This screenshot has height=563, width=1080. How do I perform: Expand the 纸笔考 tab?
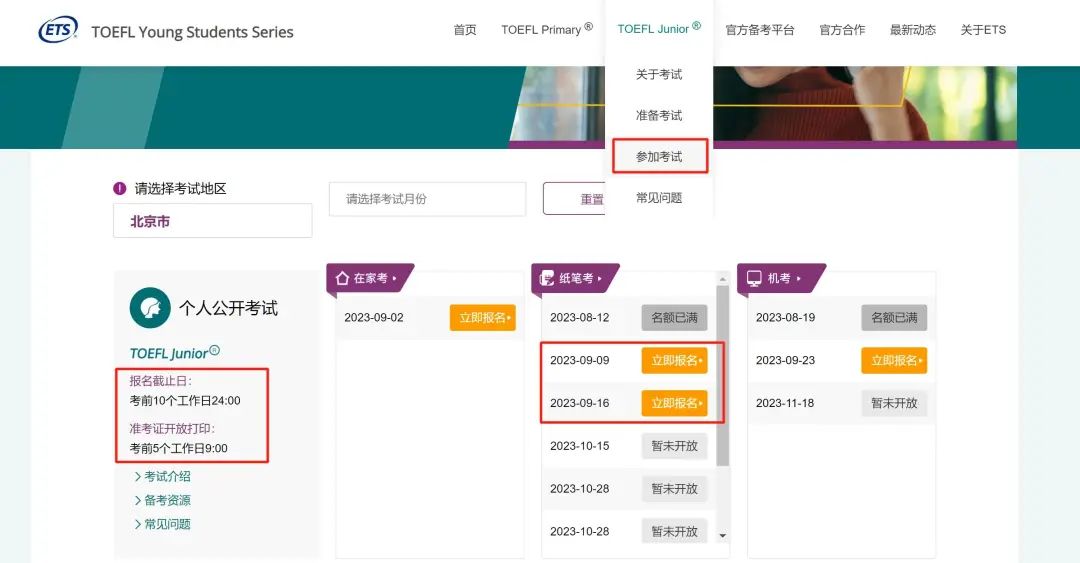(575, 278)
